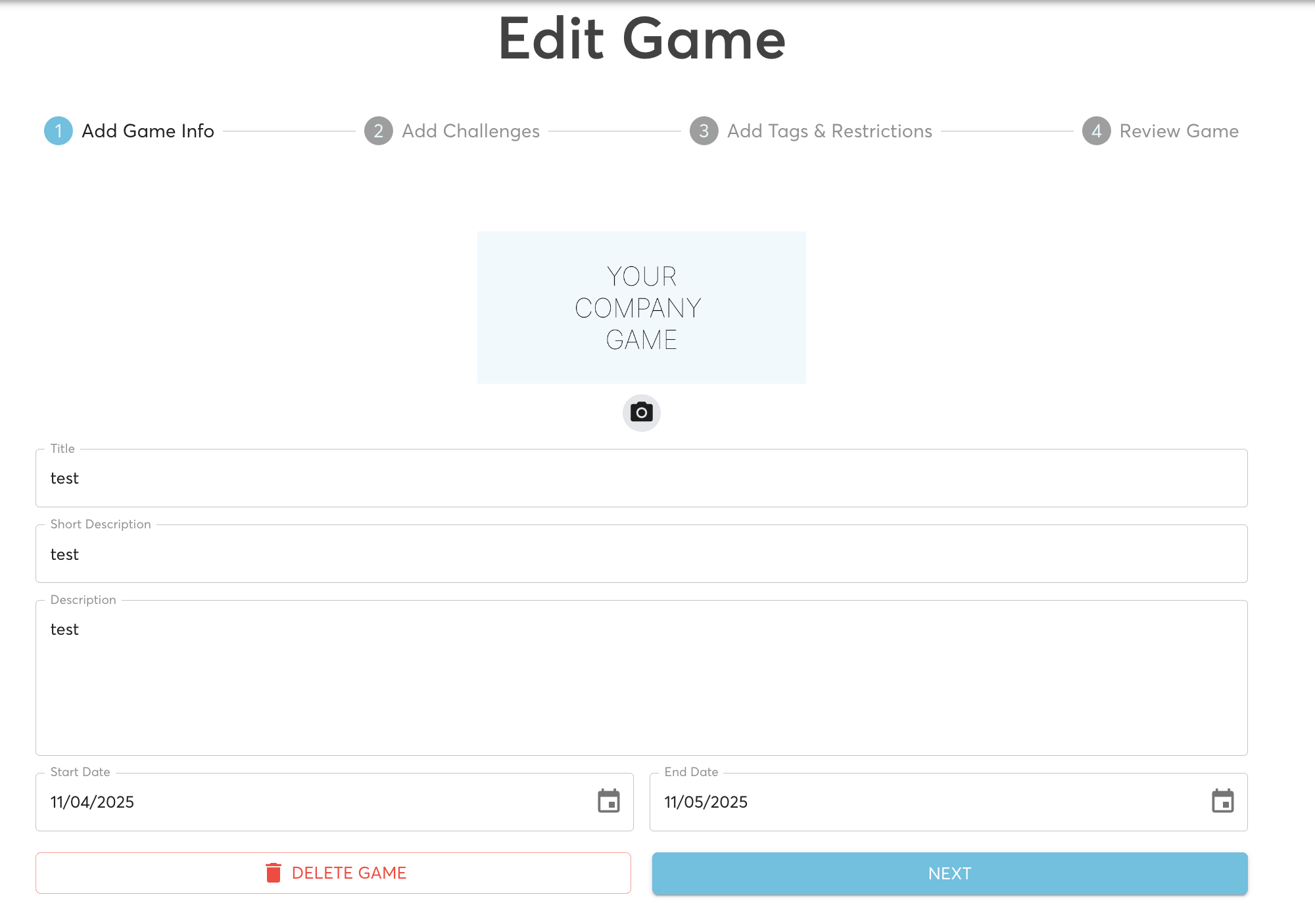Viewport: 1315px width, 924px height.
Task: Focus the Short Description field
Action: [x=641, y=554]
